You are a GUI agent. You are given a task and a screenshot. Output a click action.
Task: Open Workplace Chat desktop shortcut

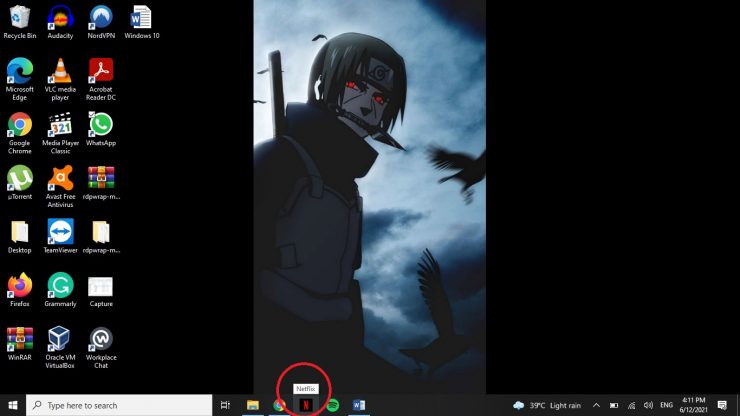coord(100,339)
